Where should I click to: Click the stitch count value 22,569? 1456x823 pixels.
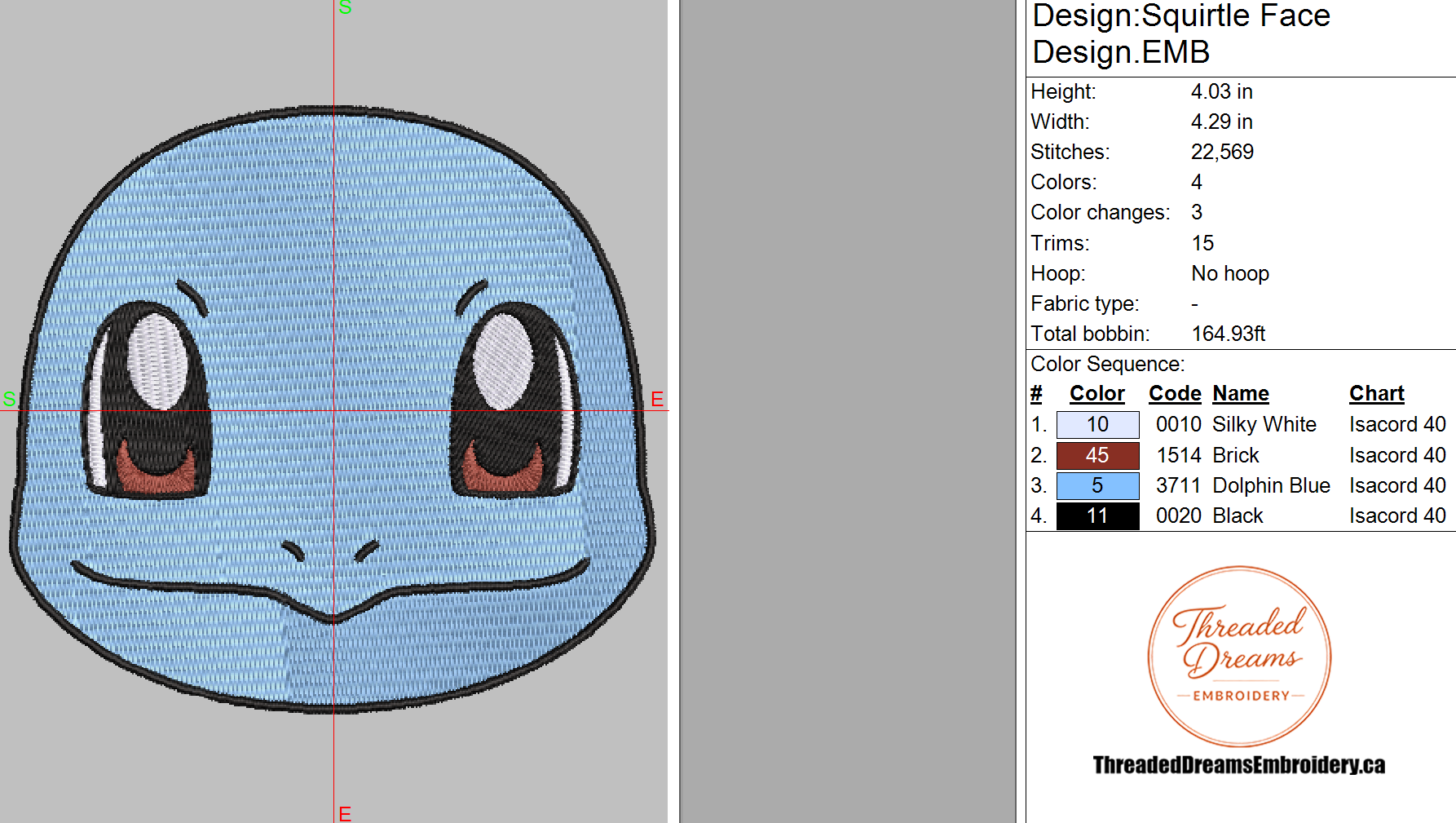[1222, 152]
